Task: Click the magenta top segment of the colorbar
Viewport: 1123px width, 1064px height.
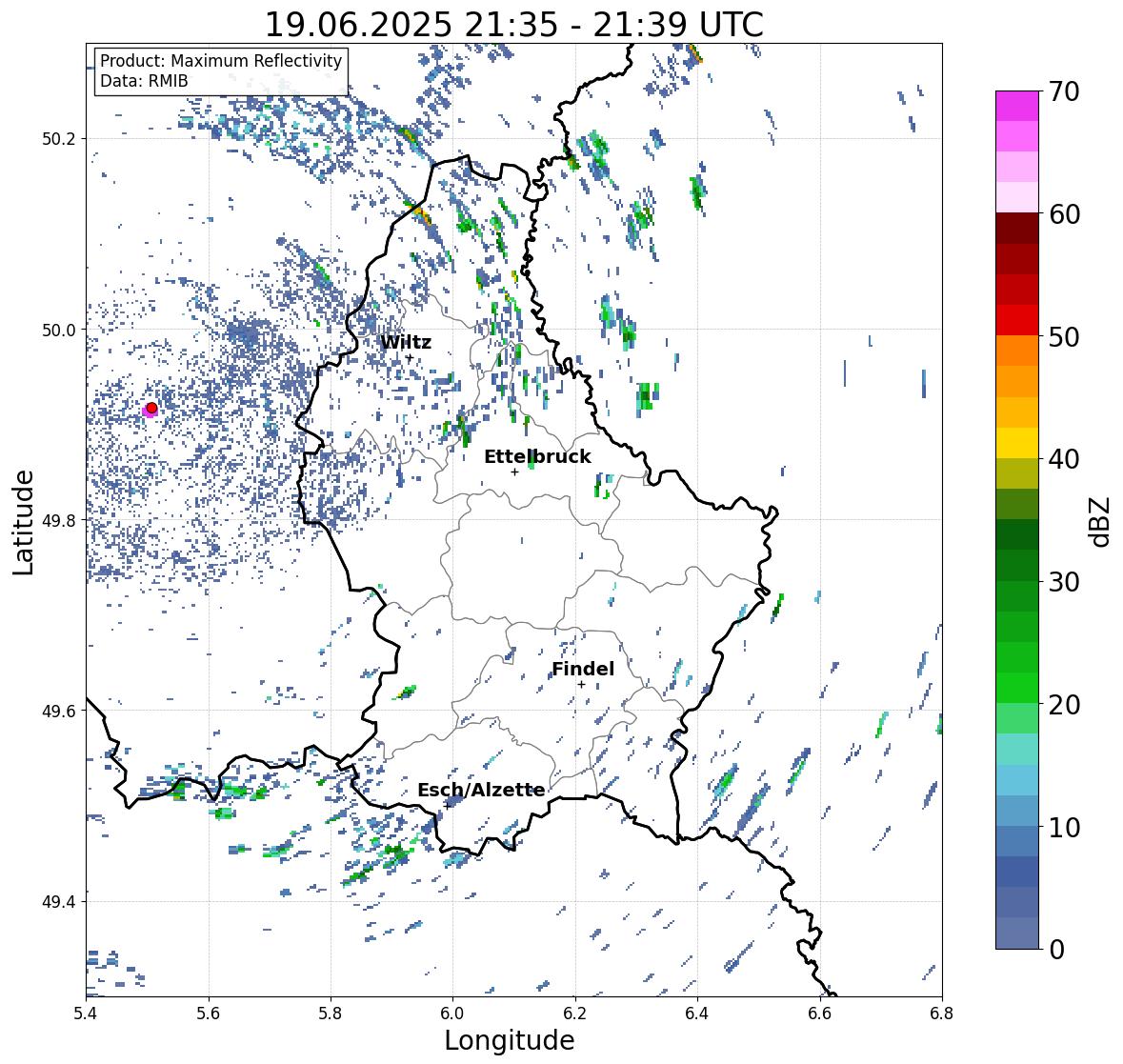Action: [x=1017, y=106]
